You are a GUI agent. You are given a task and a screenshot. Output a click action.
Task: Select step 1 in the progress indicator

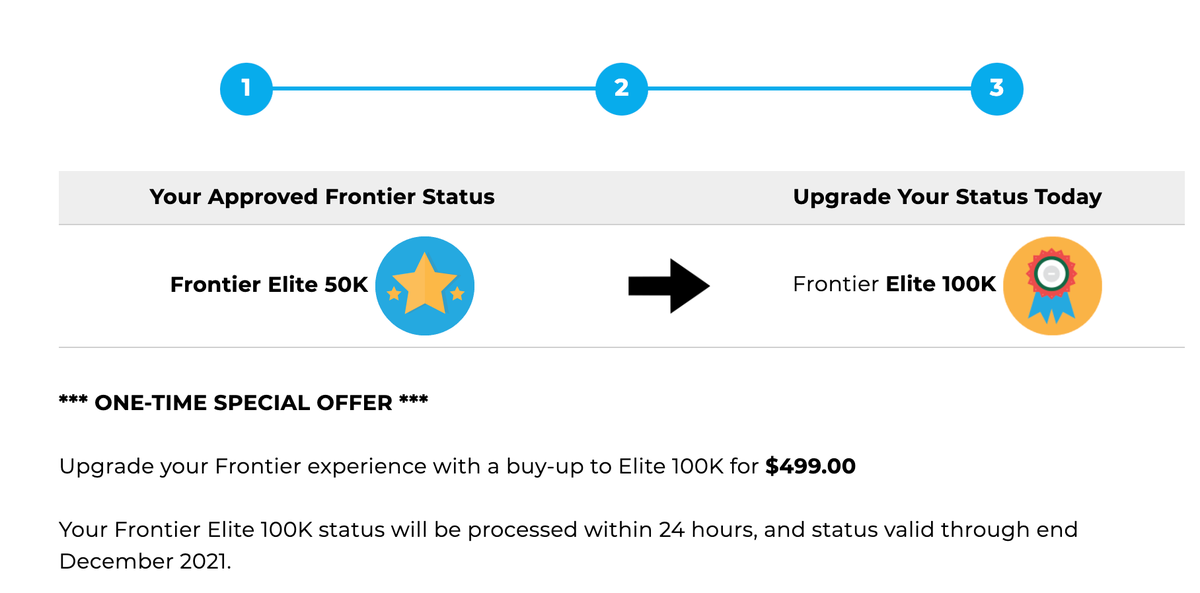tap(246, 88)
